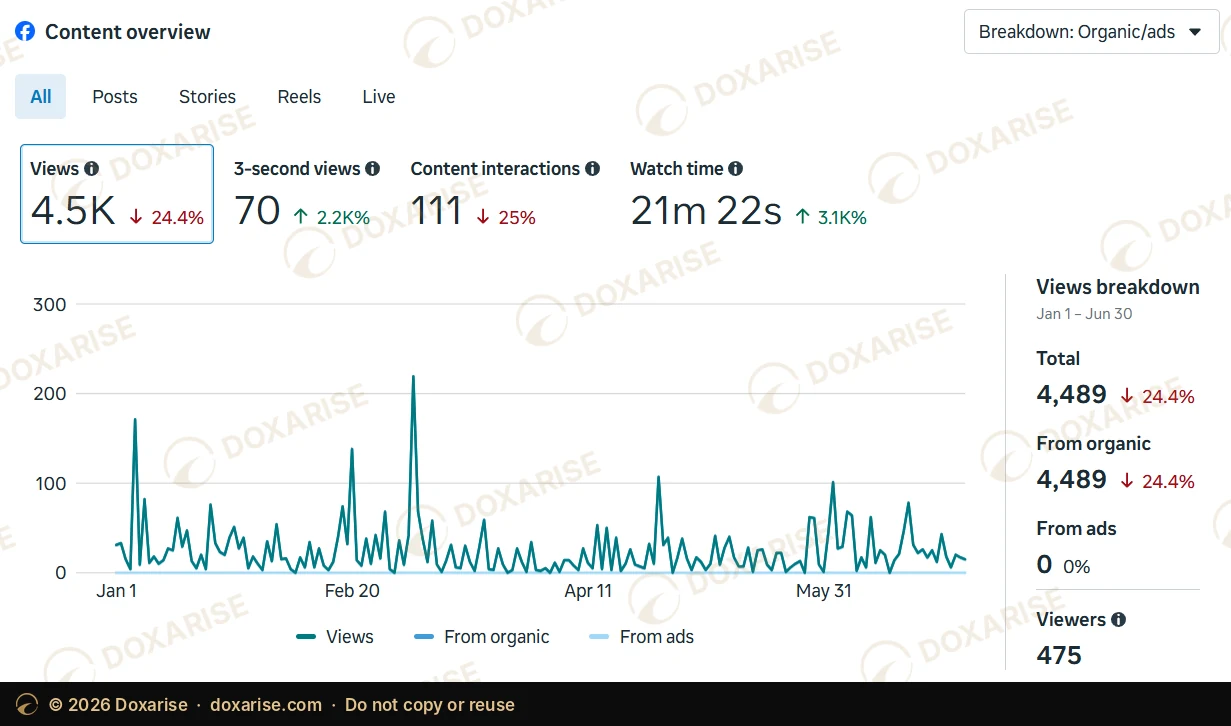Select the Views metric card
Viewport: 1231px width, 726px height.
point(117,194)
